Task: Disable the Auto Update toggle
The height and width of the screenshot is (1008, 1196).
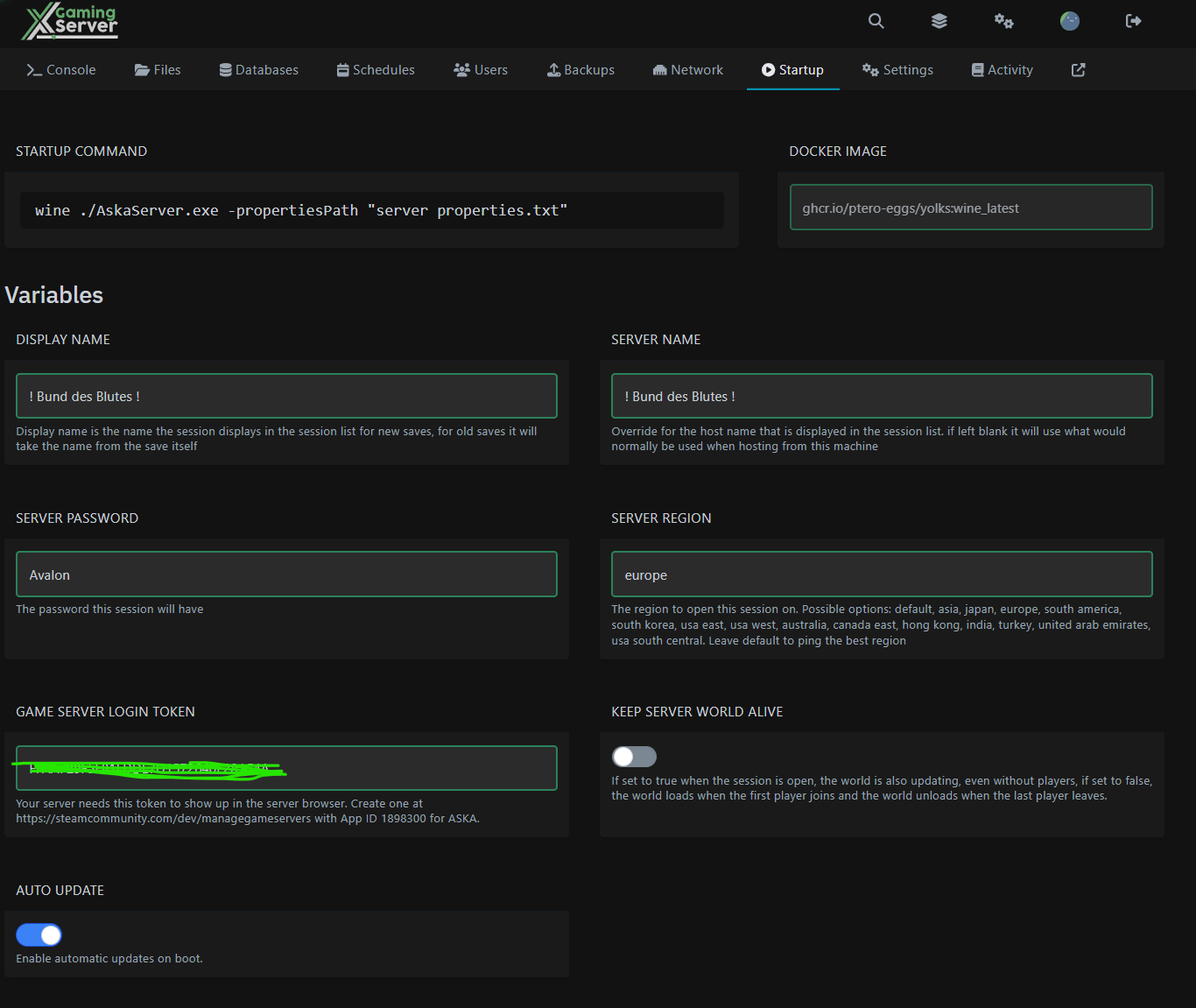Action: pos(39,934)
